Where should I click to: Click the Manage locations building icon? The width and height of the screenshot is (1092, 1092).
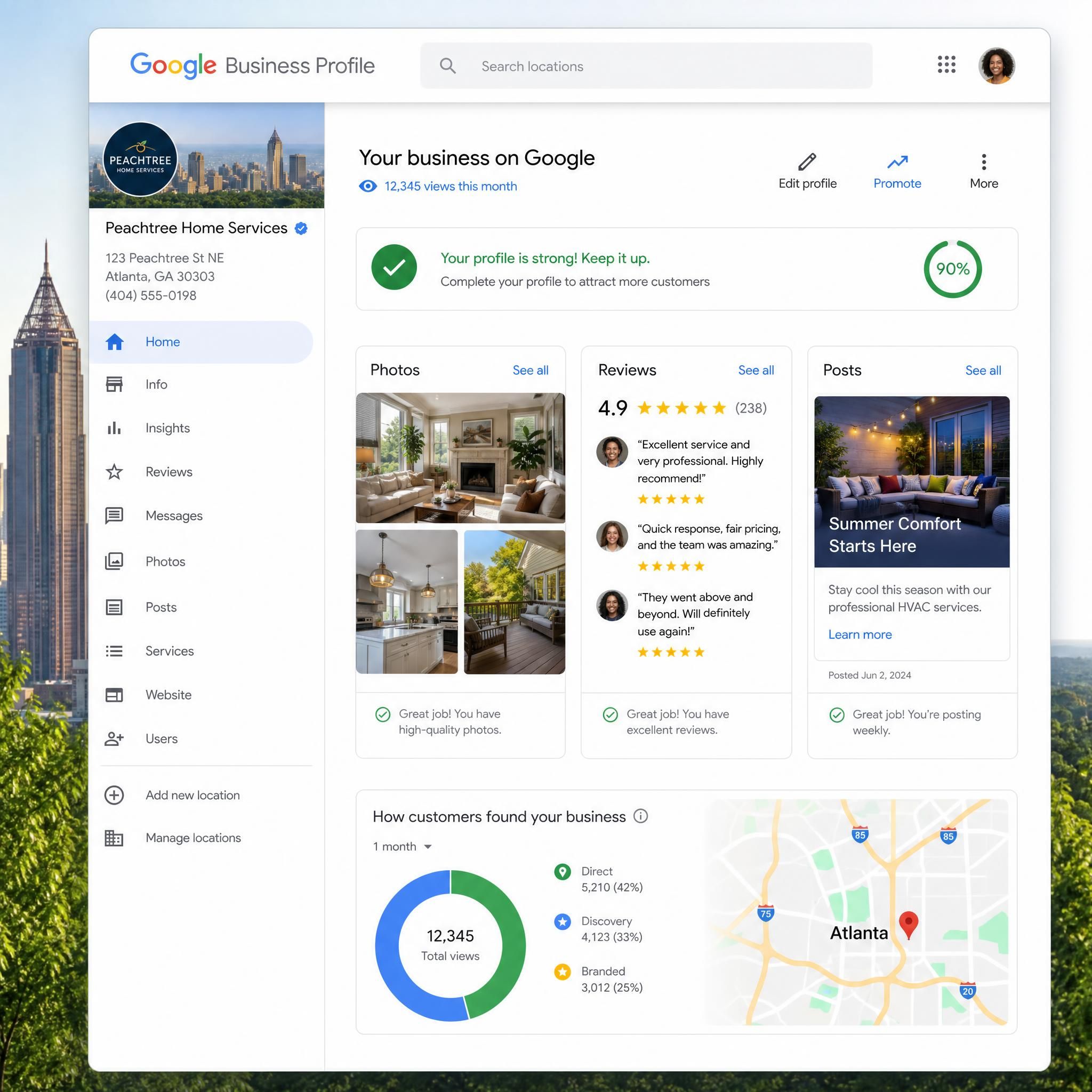click(114, 838)
